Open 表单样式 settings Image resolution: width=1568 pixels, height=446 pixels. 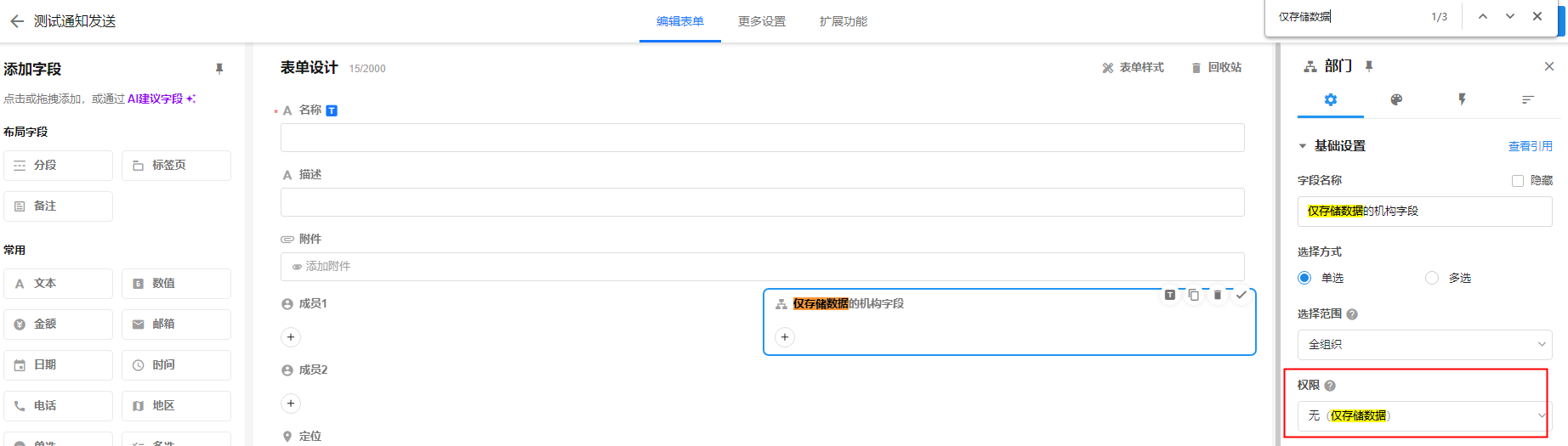click(x=1133, y=67)
